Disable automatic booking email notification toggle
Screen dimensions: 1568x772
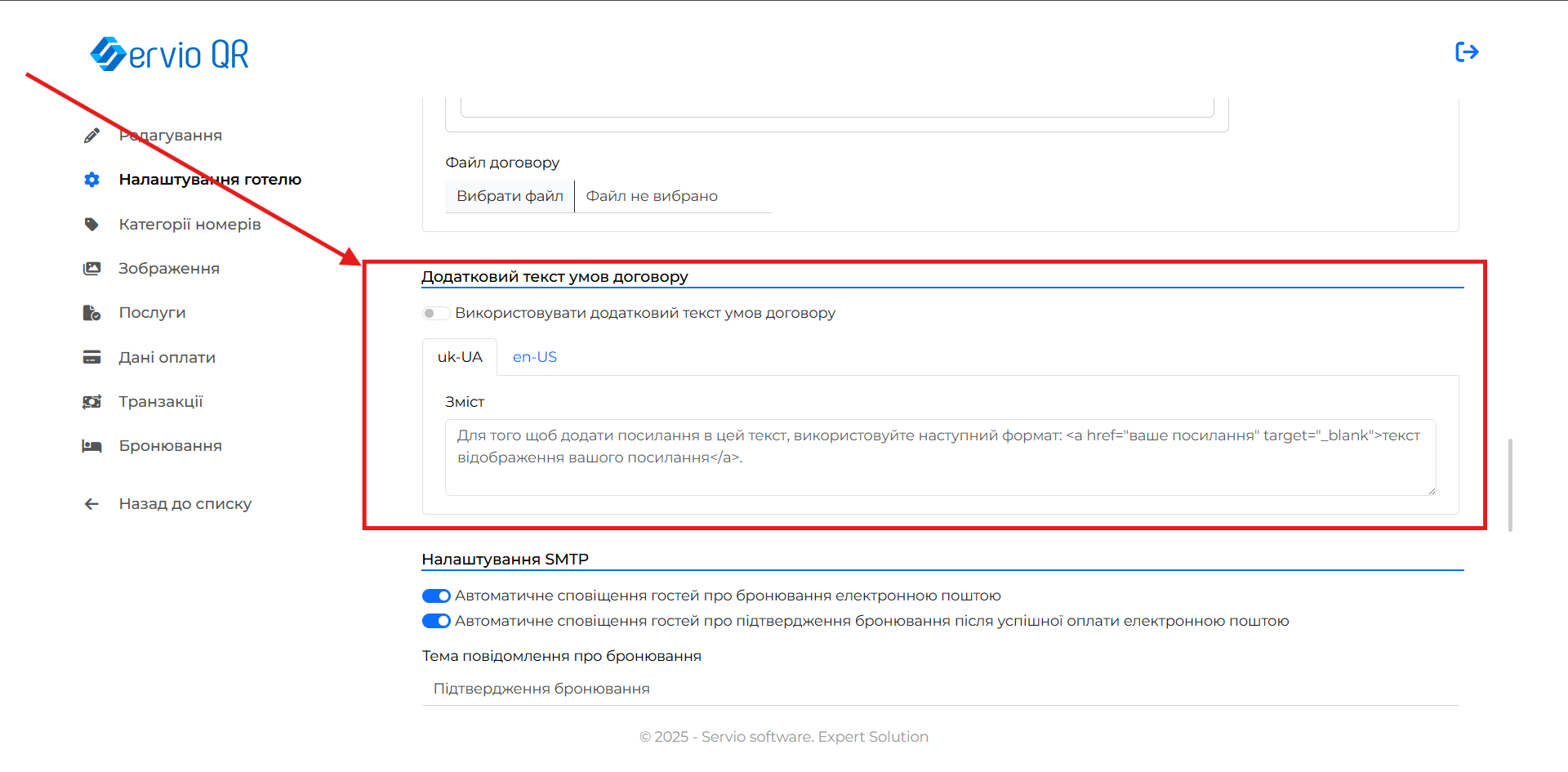click(x=436, y=596)
